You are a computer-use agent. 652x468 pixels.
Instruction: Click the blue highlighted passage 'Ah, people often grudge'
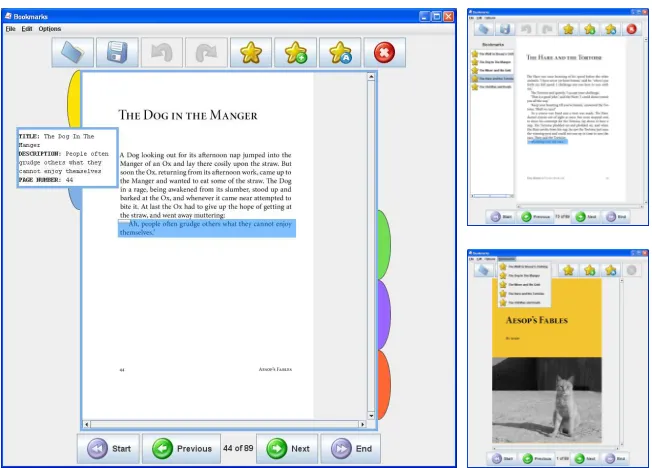coord(207,228)
